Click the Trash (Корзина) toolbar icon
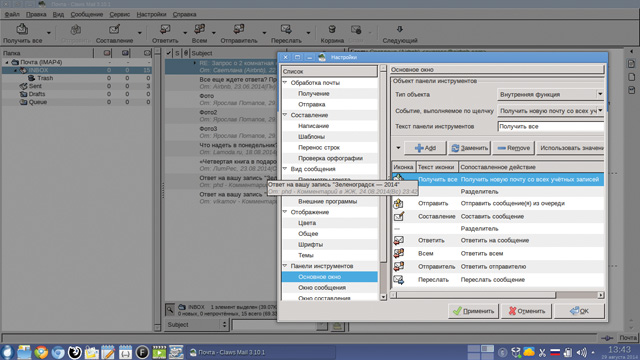 tap(332, 29)
